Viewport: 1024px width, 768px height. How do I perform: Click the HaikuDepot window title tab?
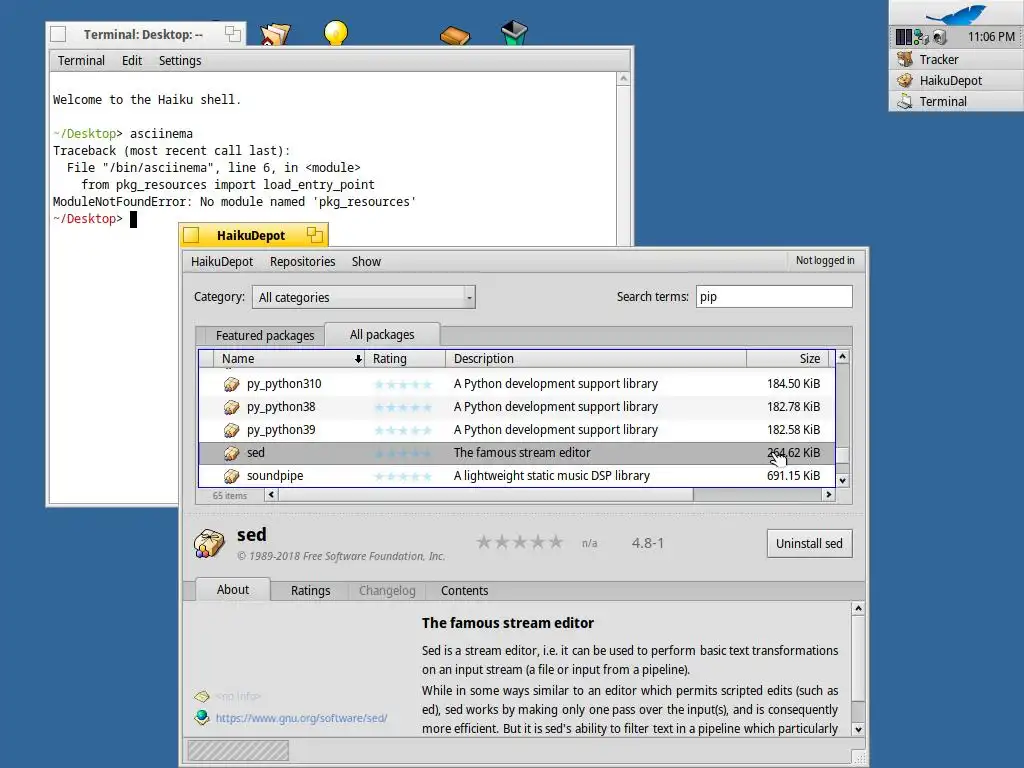[251, 236]
